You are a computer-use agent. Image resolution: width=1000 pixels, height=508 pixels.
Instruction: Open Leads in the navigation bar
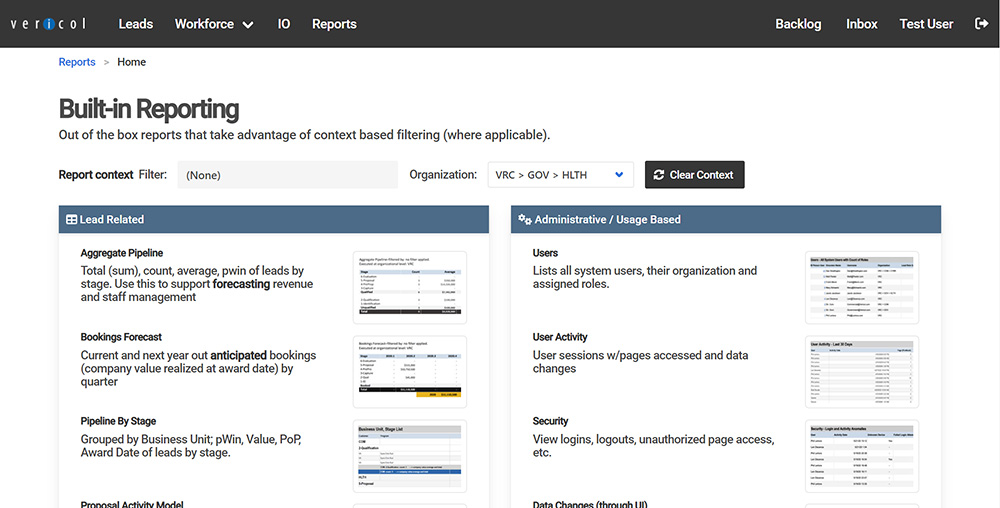click(136, 24)
